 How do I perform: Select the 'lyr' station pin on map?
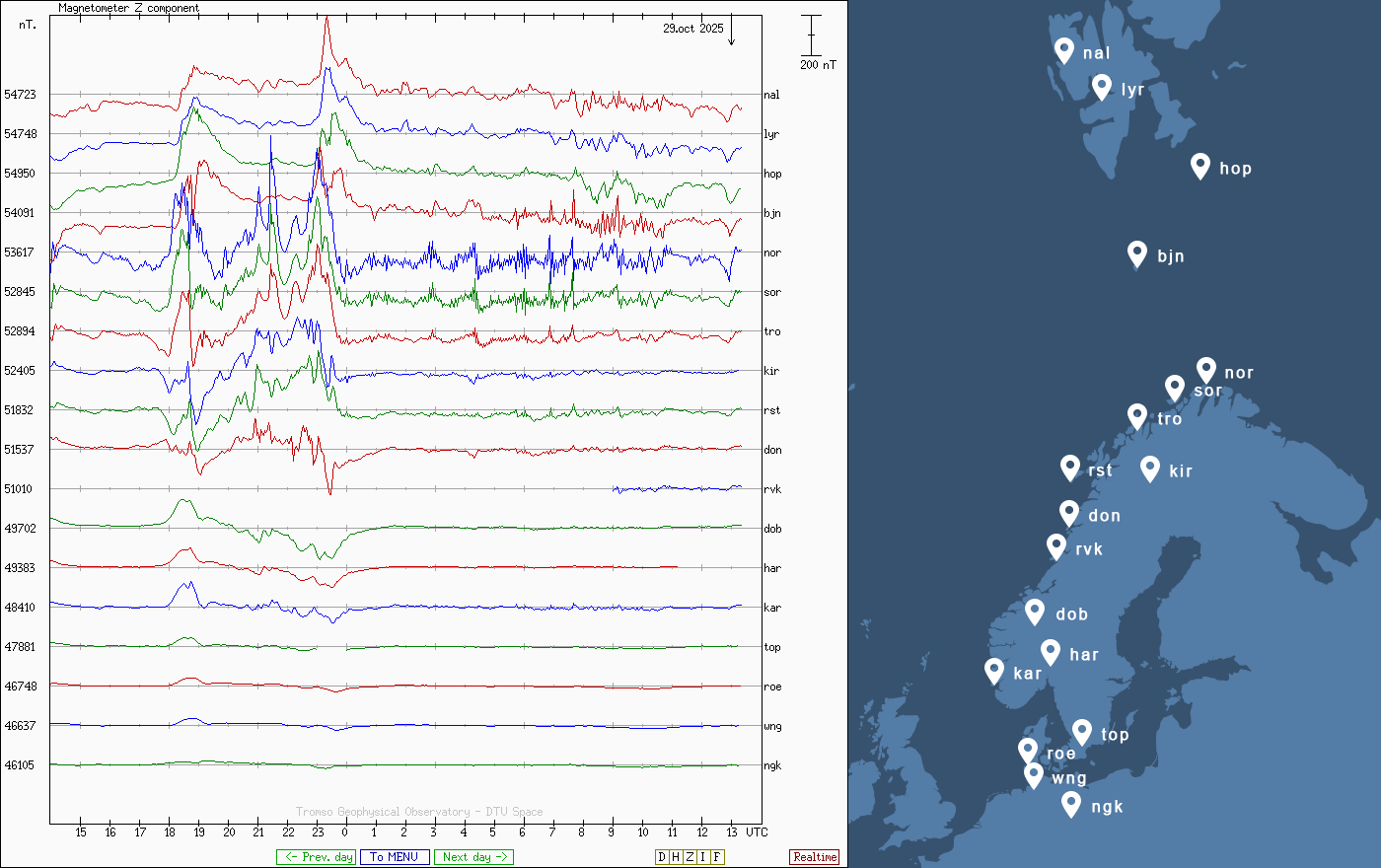1102,87
